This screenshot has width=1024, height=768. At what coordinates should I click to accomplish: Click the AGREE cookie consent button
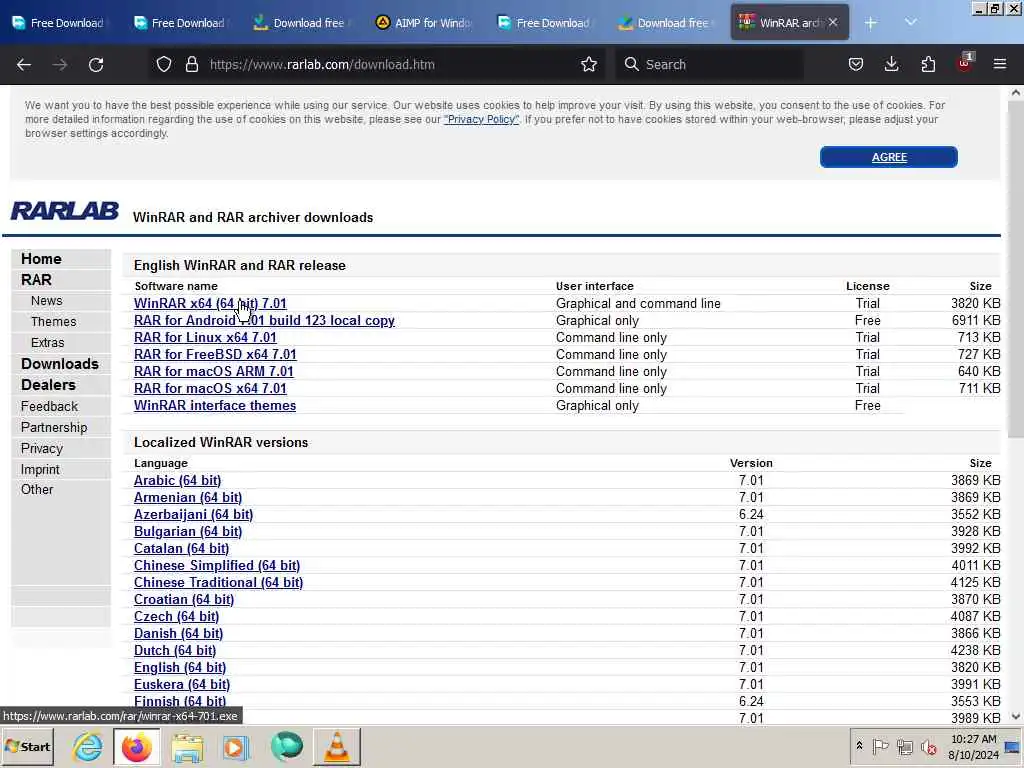click(x=889, y=157)
